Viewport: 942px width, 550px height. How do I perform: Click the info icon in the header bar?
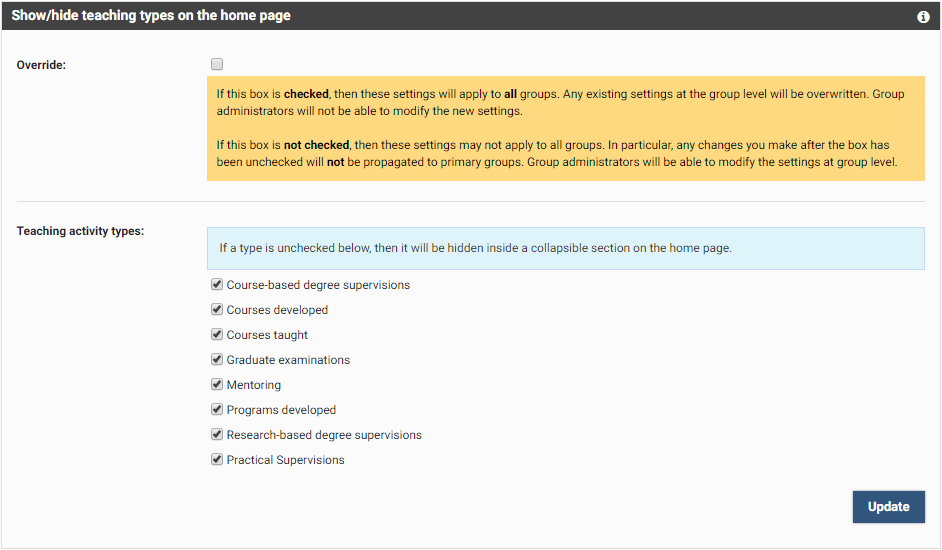pos(923,17)
